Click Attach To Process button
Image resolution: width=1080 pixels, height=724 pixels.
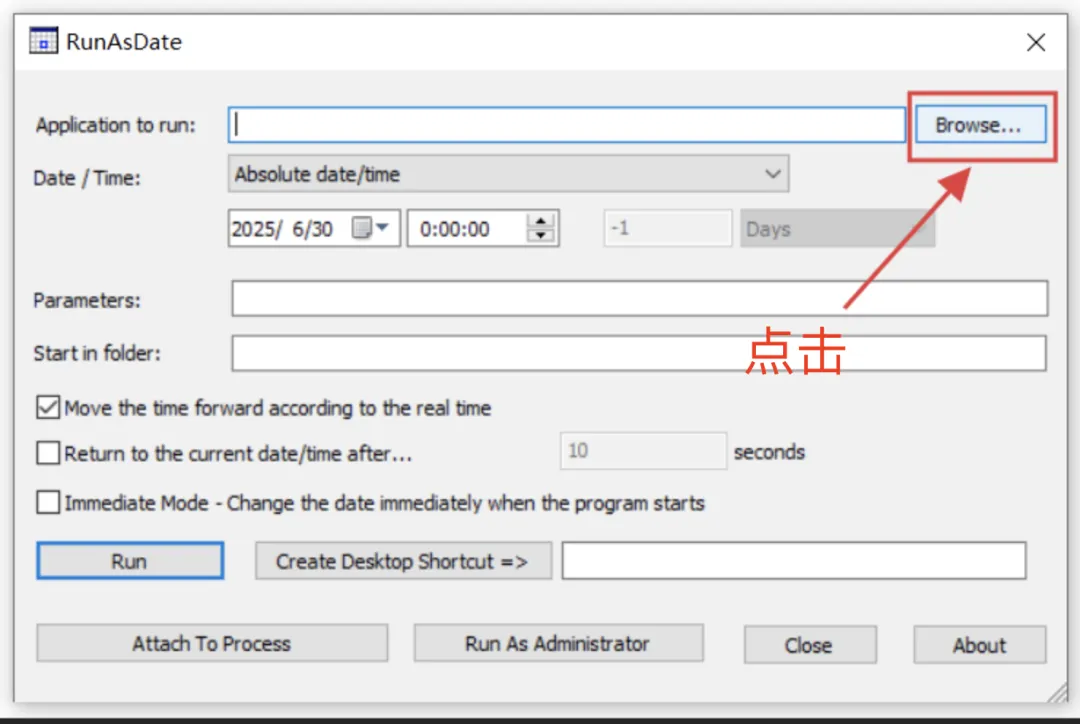212,643
